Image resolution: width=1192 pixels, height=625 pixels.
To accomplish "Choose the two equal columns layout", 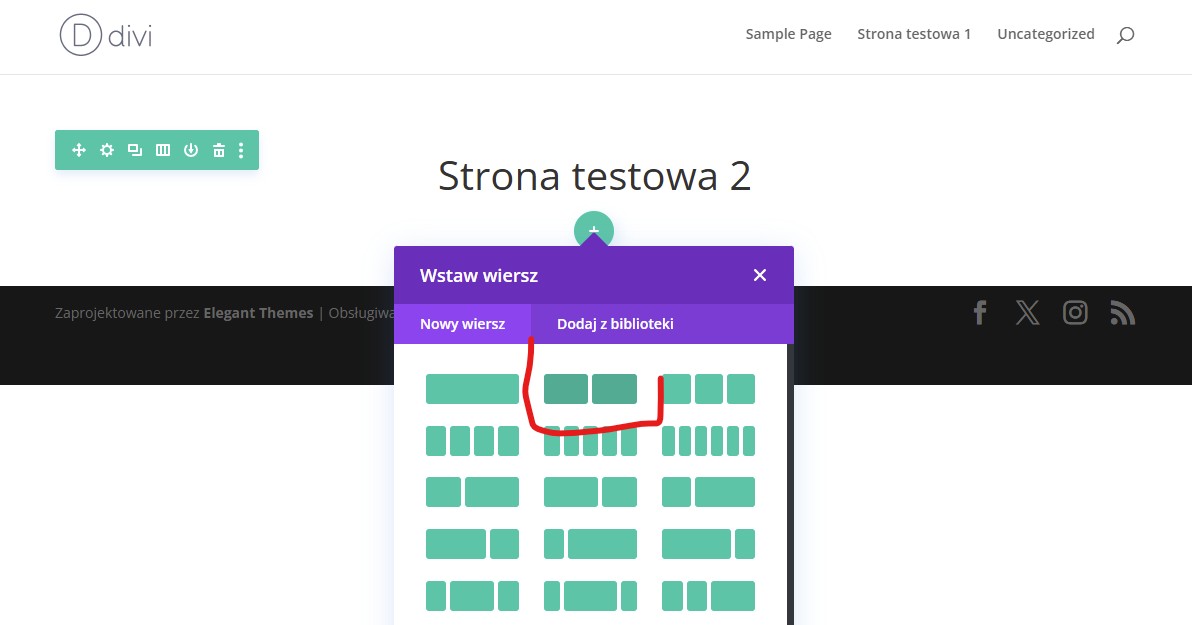I will pyautogui.click(x=590, y=389).
